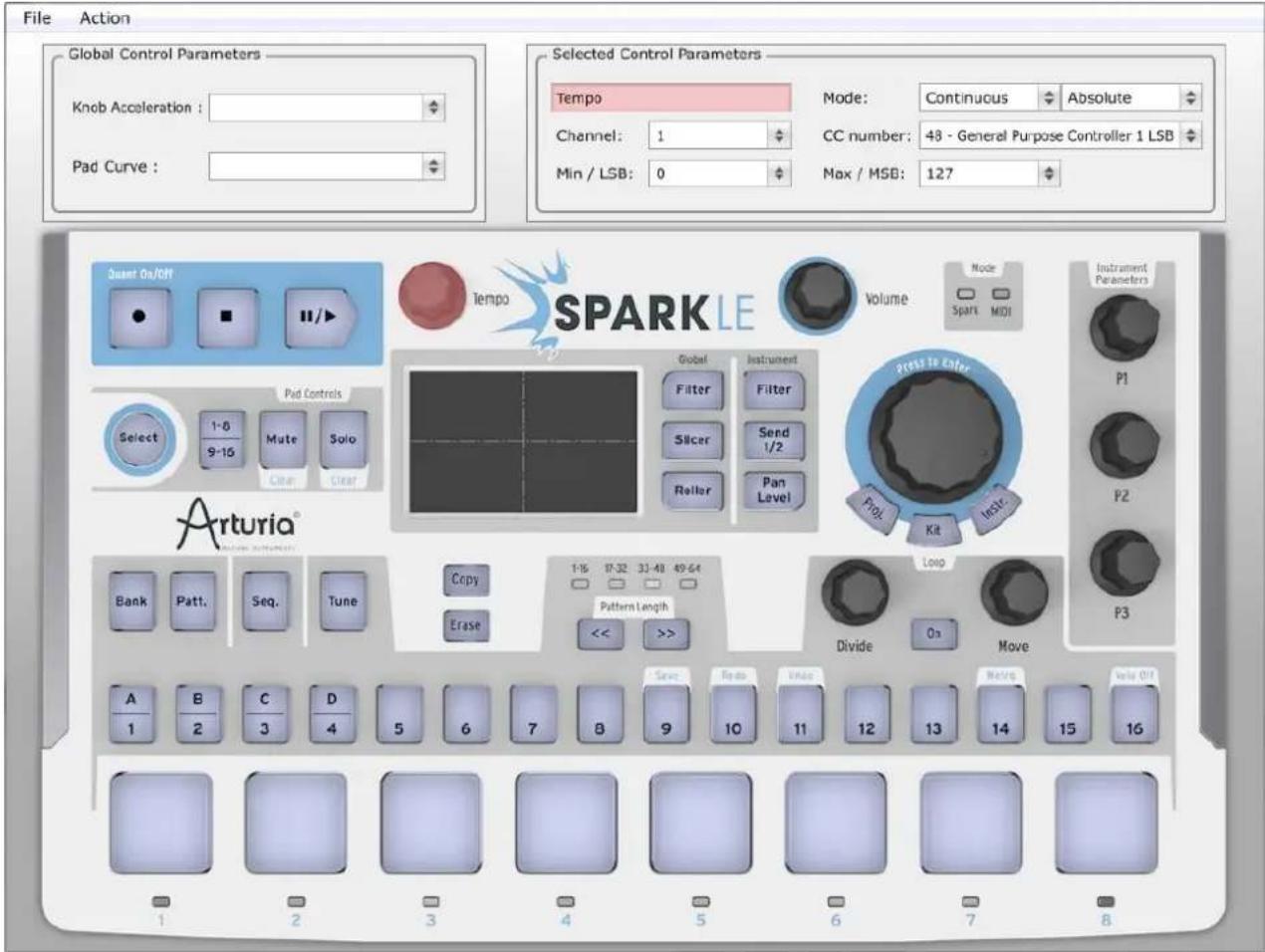This screenshot has height=952, width=1265.
Task: Click the Roller button
Action: click(x=692, y=490)
